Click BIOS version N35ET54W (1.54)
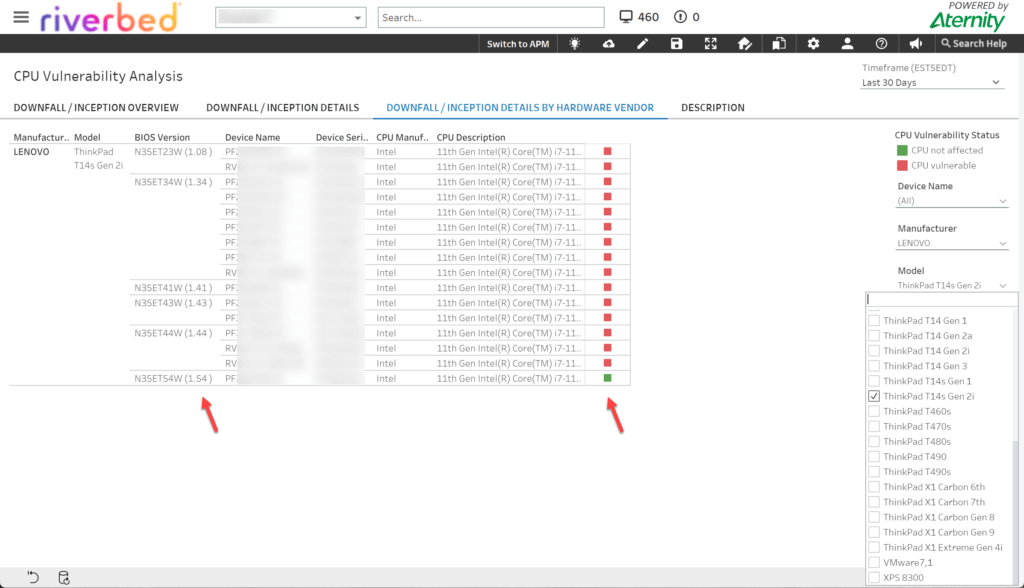1024x588 pixels. (x=174, y=378)
